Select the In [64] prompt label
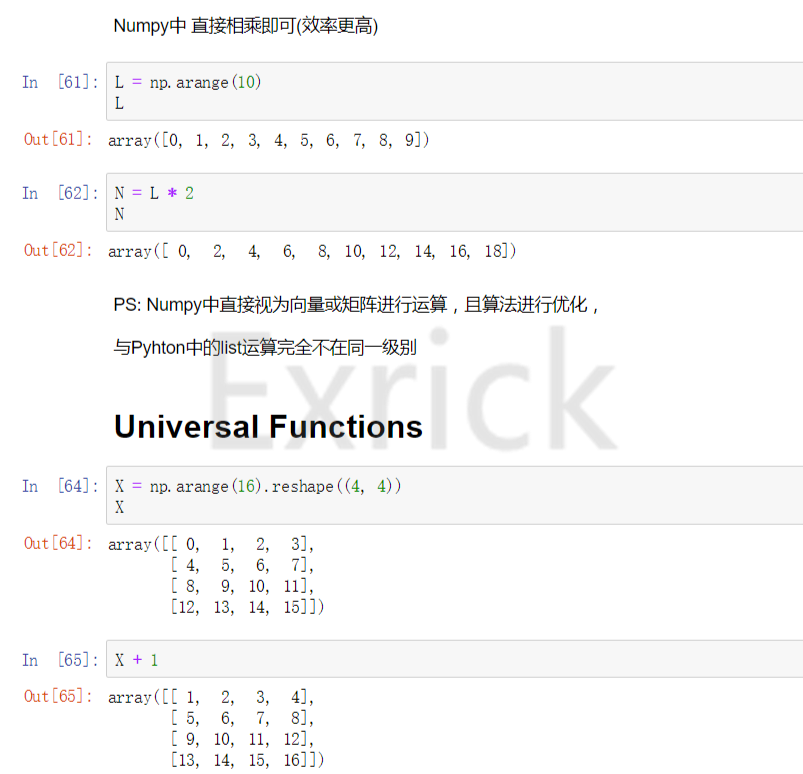The height and width of the screenshot is (774, 803). 60,486
